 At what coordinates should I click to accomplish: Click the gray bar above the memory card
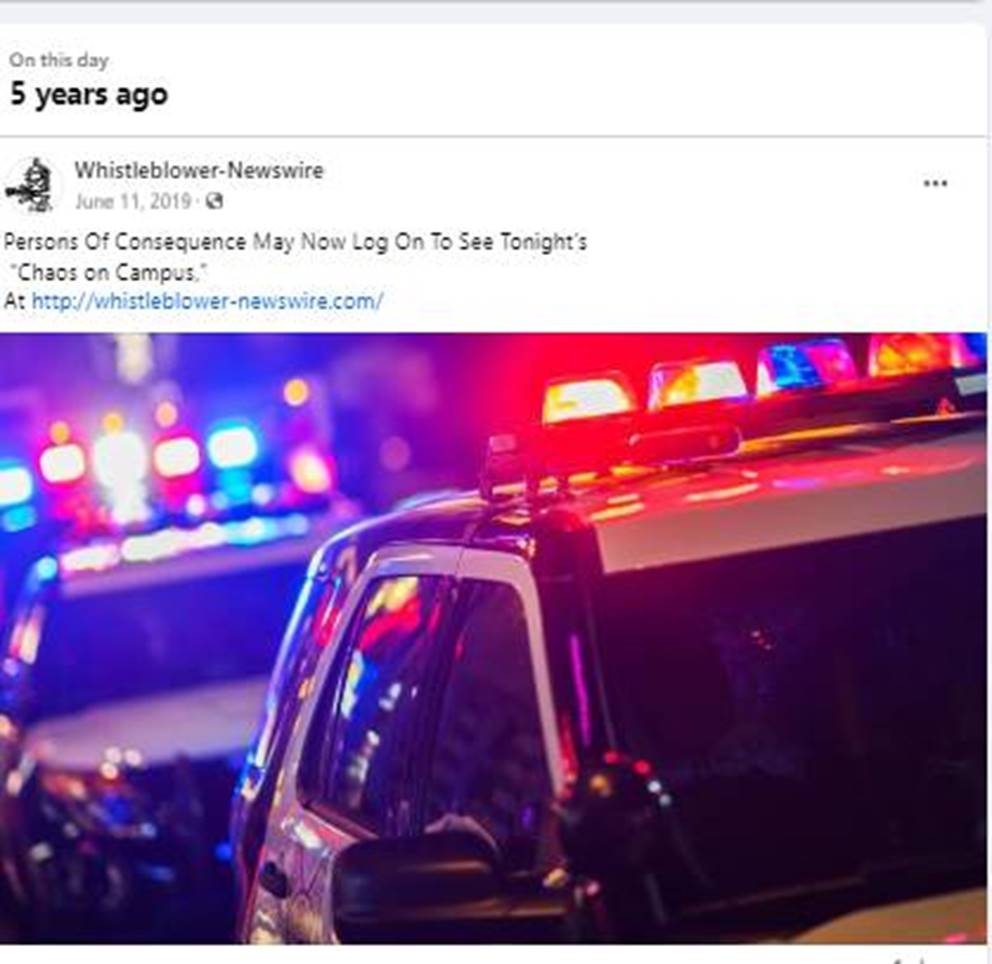point(496,11)
